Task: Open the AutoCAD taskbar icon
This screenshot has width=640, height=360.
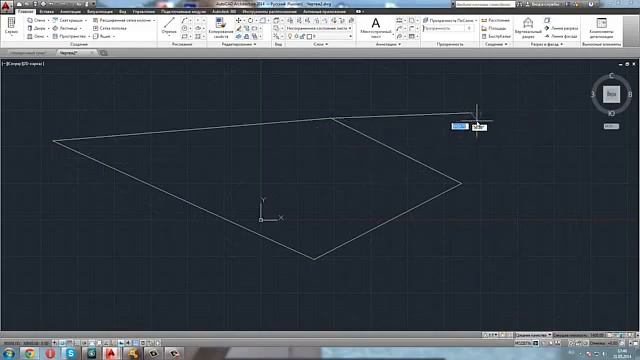Action: 111,353
